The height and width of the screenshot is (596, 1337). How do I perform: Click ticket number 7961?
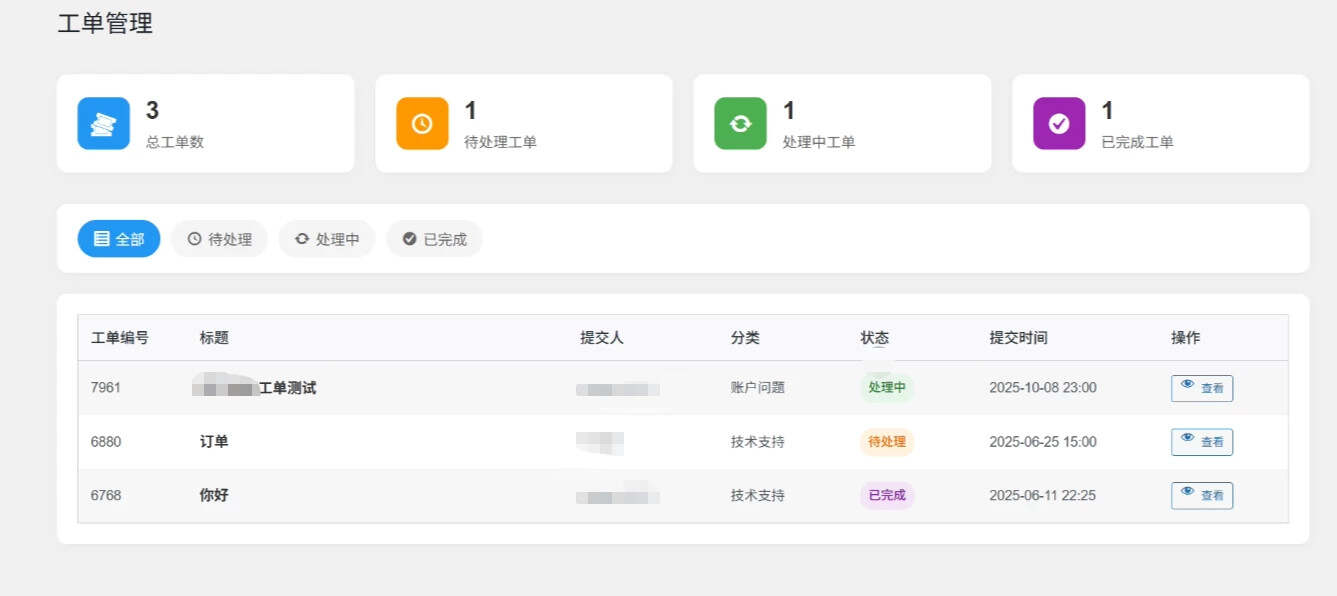[x=105, y=388]
